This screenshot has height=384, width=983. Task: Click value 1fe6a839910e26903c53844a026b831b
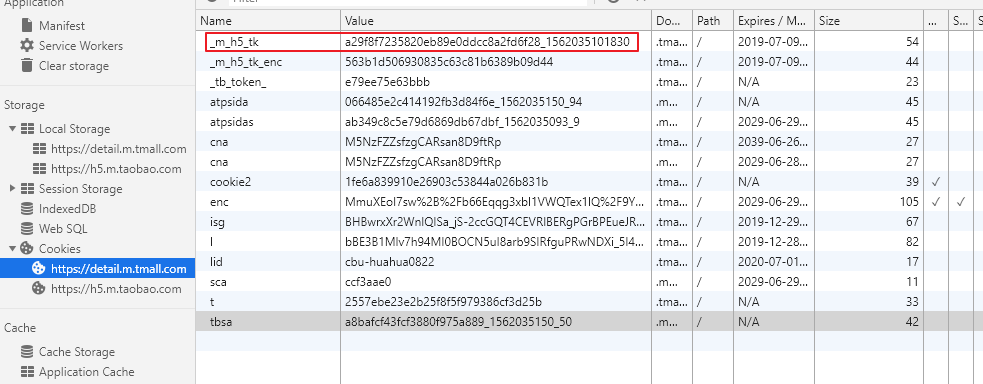click(446, 182)
